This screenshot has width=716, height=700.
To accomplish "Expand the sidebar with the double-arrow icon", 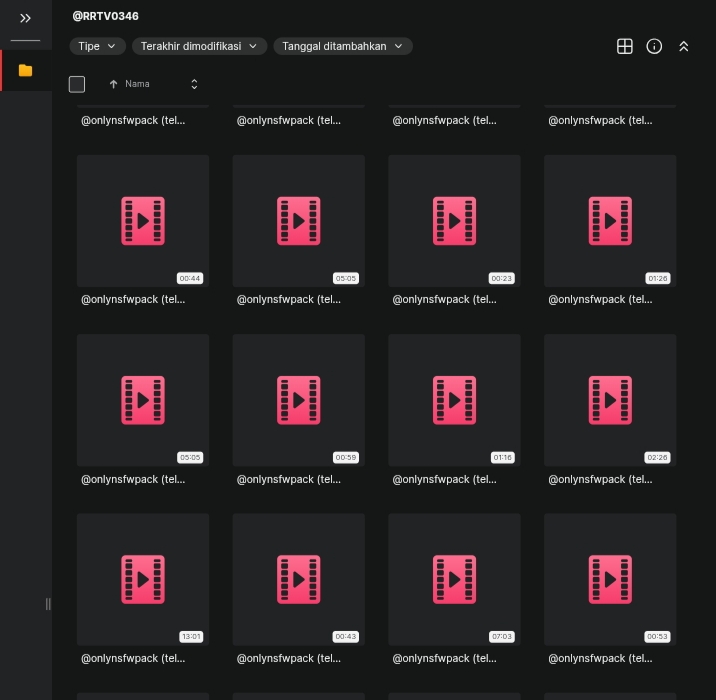I will pyautogui.click(x=25, y=18).
